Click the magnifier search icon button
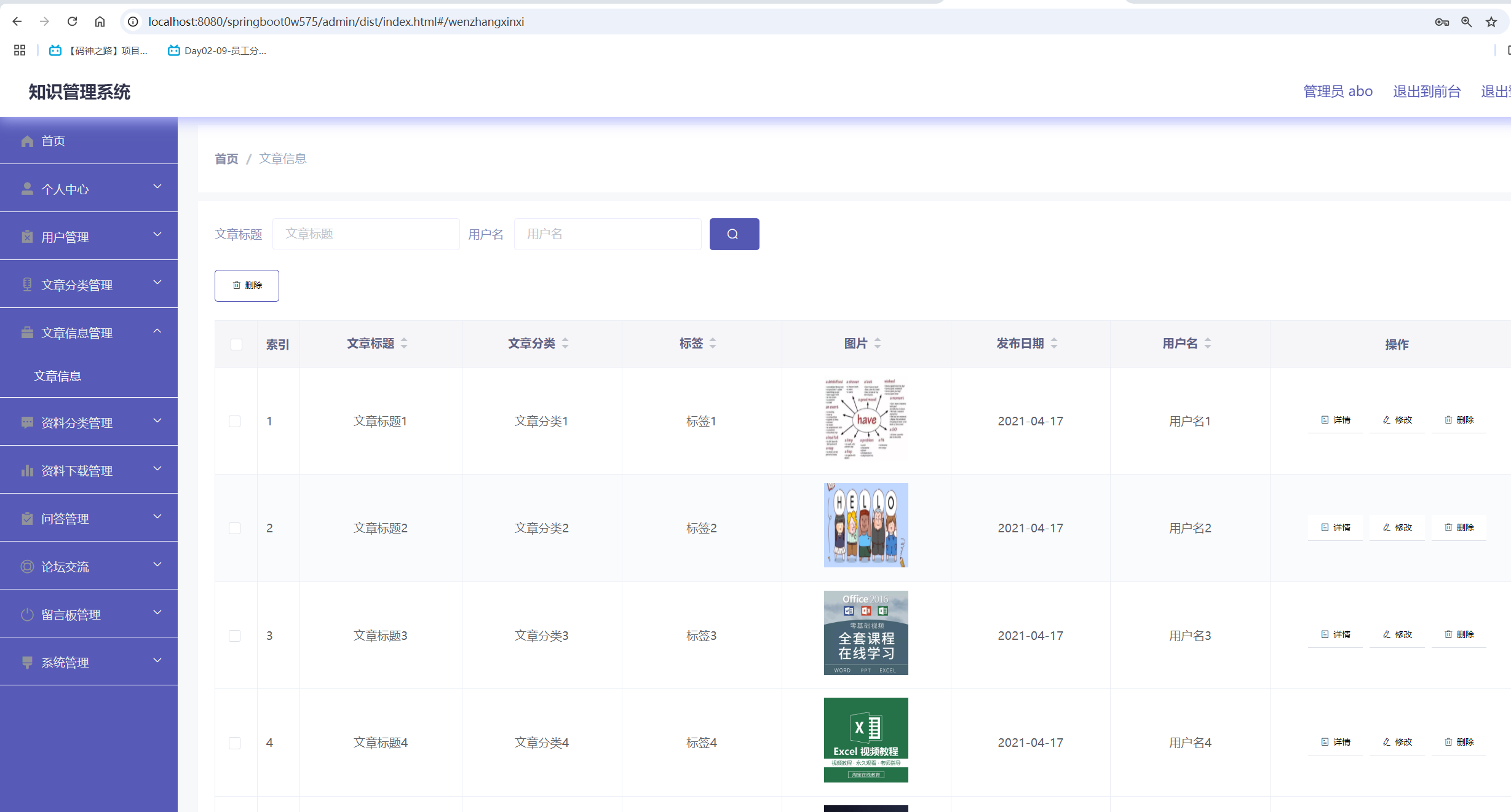Screen dimensions: 1511x812 tap(734, 234)
